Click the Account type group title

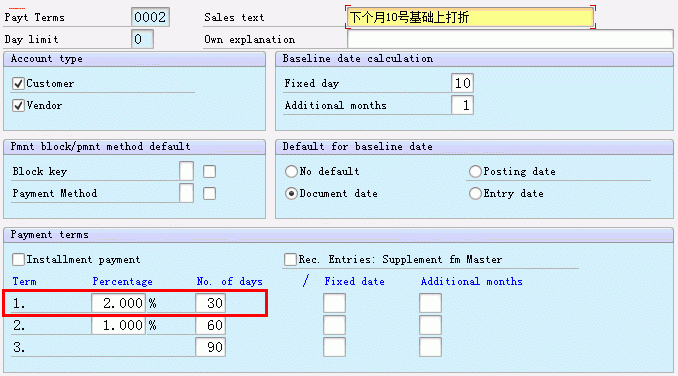(x=47, y=59)
